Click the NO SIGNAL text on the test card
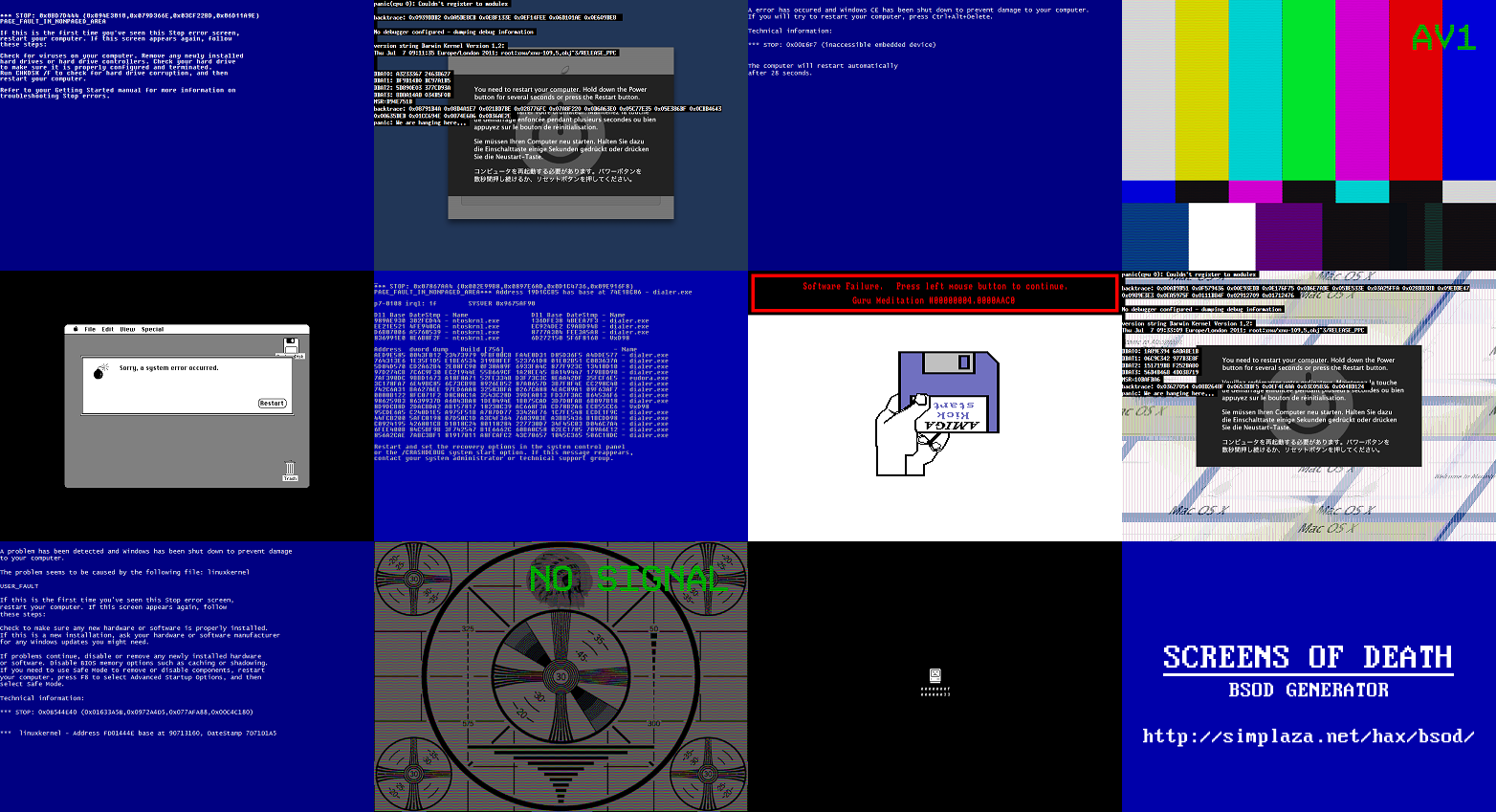Viewport: 1496px width, 812px height. tap(627, 578)
